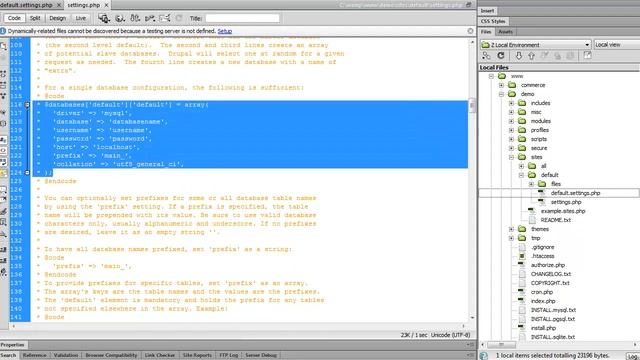Follow the Setup link in the info bar
The width and height of the screenshot is (640, 360).
tap(224, 31)
